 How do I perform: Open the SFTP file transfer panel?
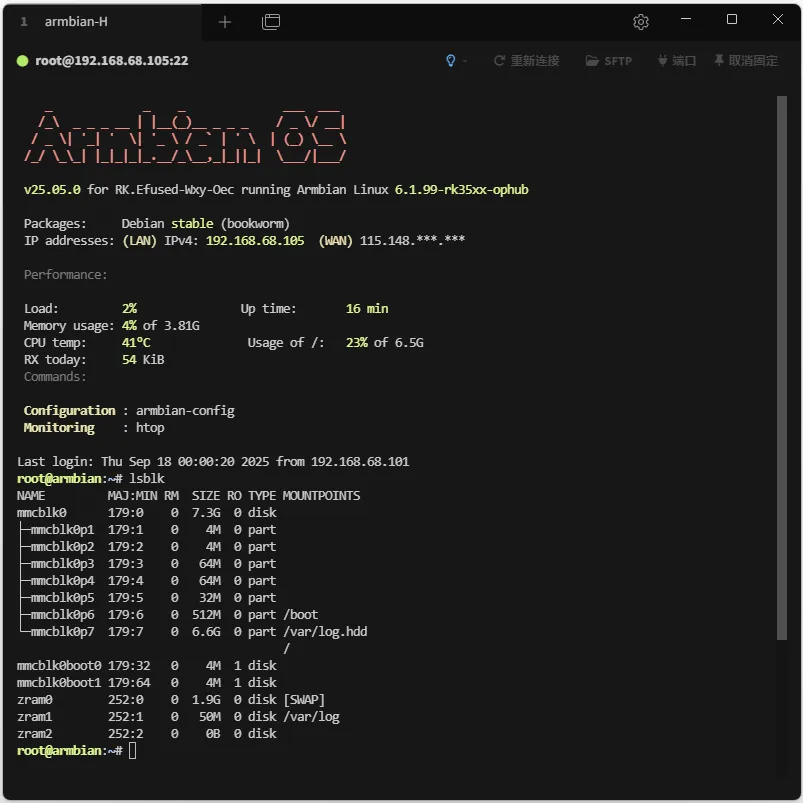(x=609, y=61)
